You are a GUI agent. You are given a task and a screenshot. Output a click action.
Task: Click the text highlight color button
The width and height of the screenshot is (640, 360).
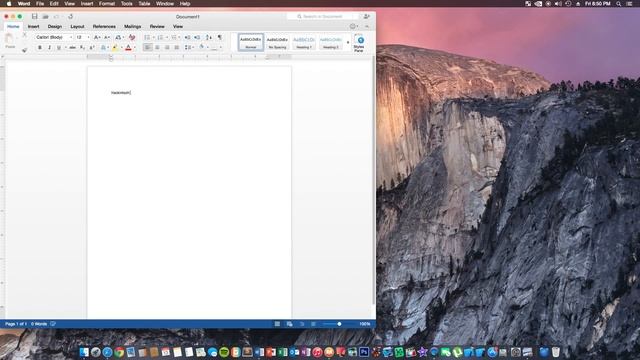[115, 48]
